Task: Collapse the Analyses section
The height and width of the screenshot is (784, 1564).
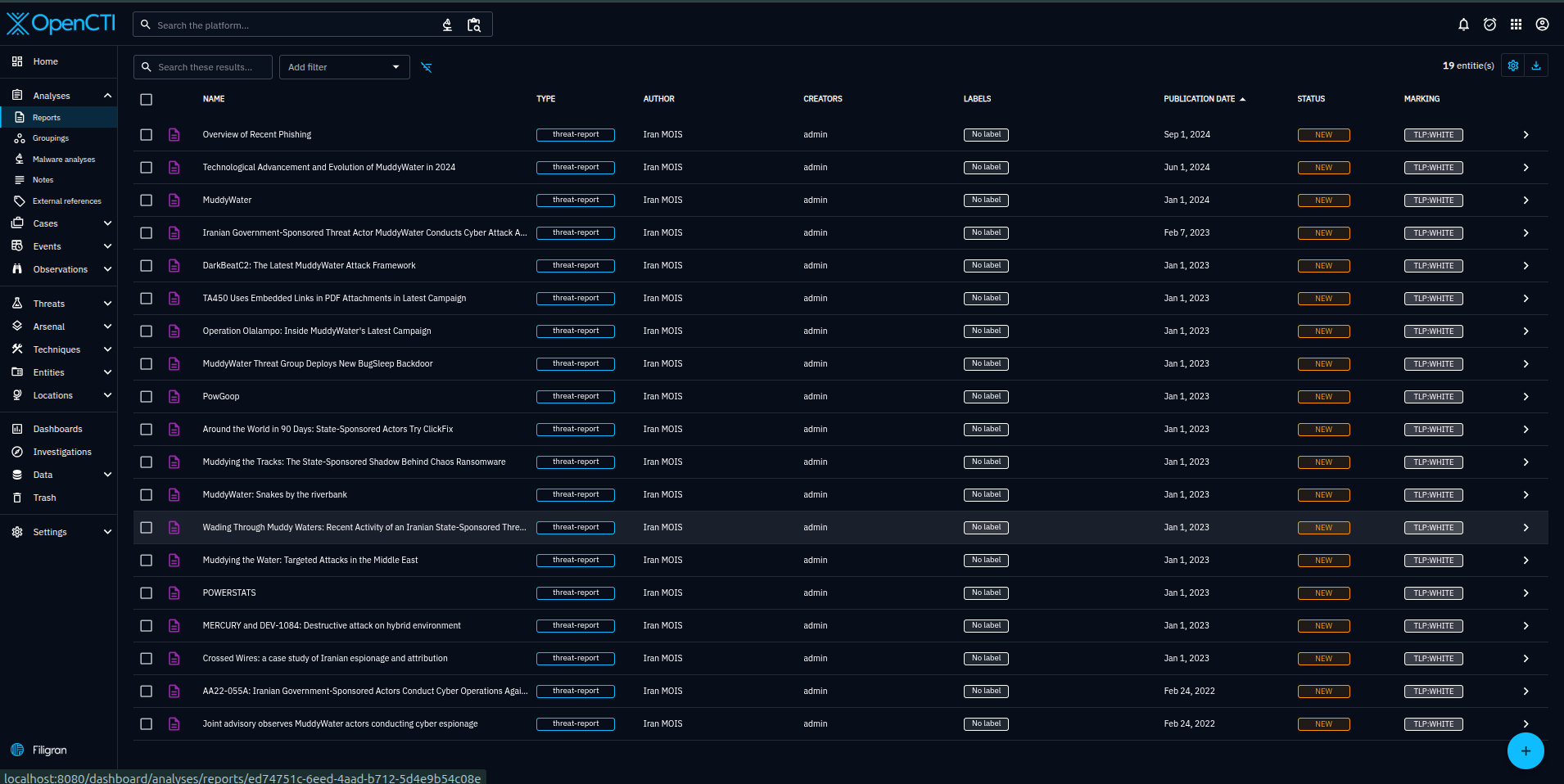Action: point(107,96)
